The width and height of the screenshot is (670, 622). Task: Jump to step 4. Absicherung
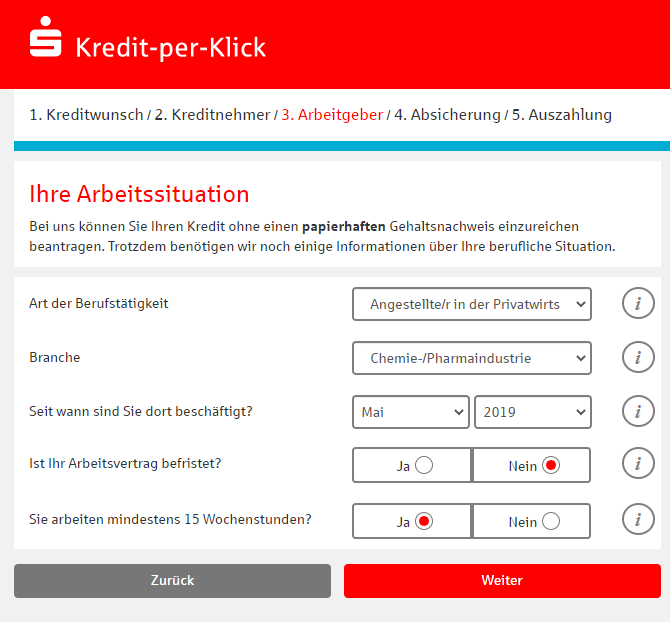447,115
